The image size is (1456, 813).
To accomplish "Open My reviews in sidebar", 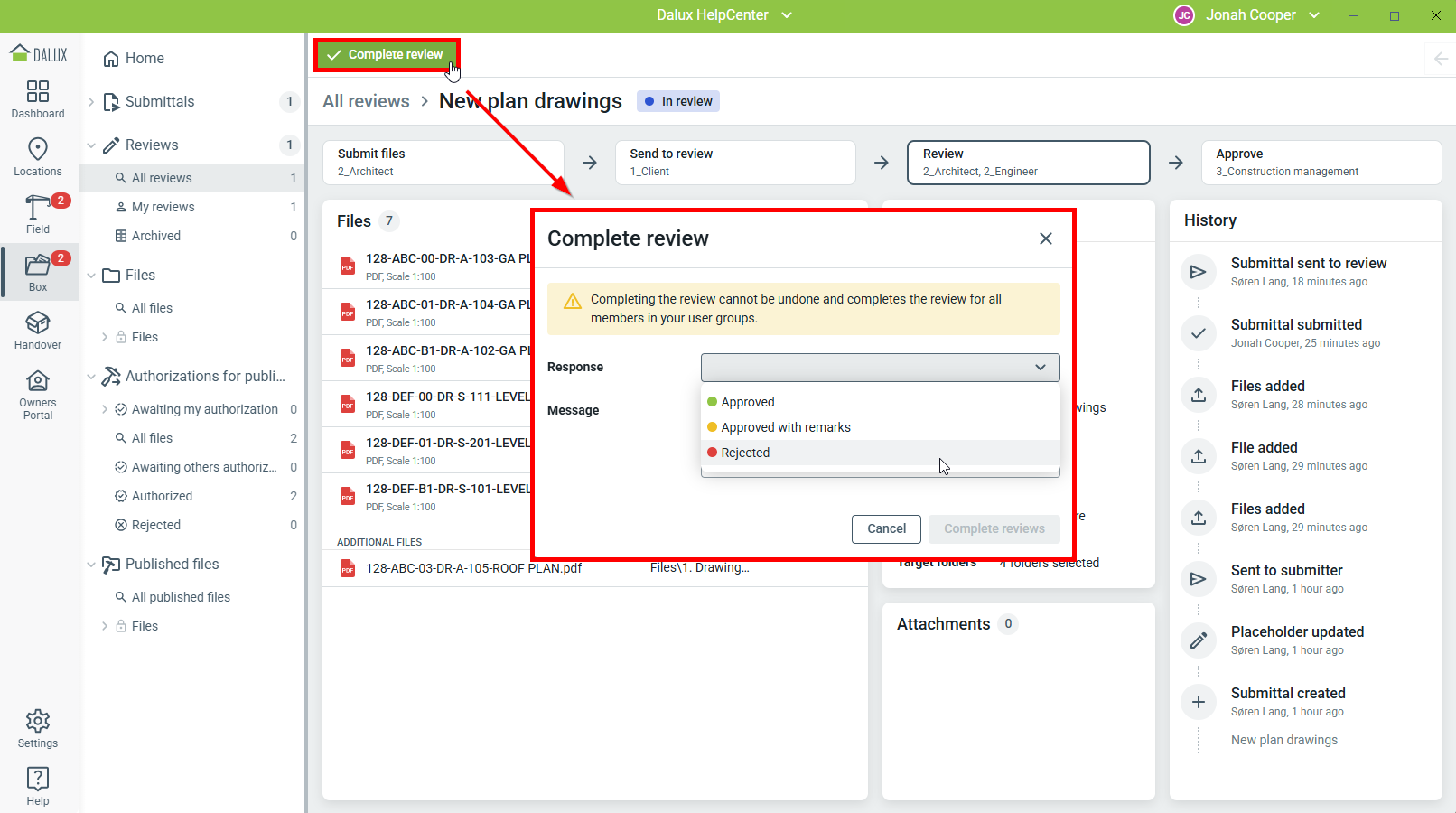I will click(x=163, y=207).
